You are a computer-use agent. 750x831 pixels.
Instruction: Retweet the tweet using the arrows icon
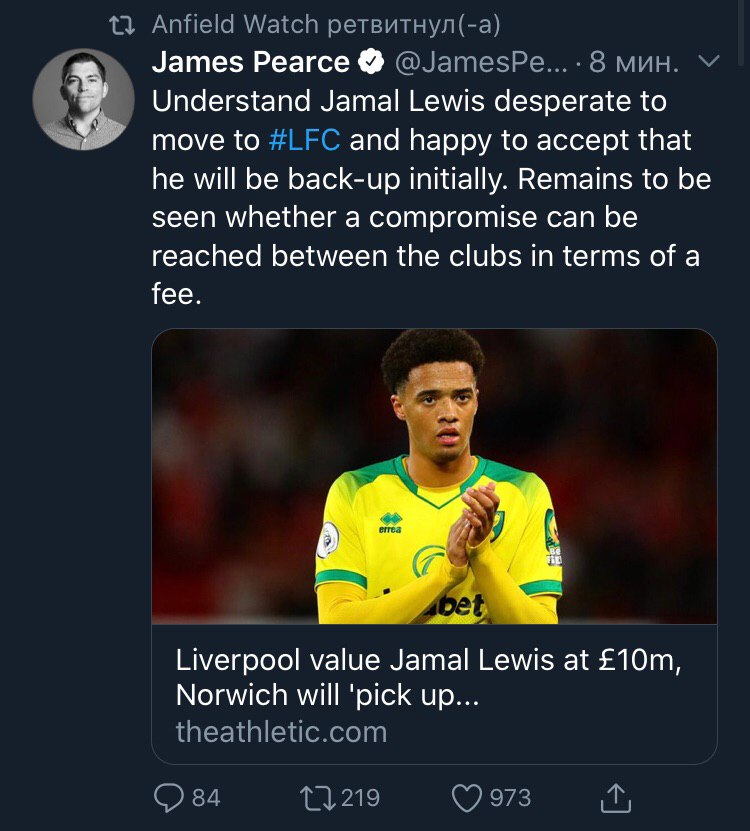coord(318,797)
